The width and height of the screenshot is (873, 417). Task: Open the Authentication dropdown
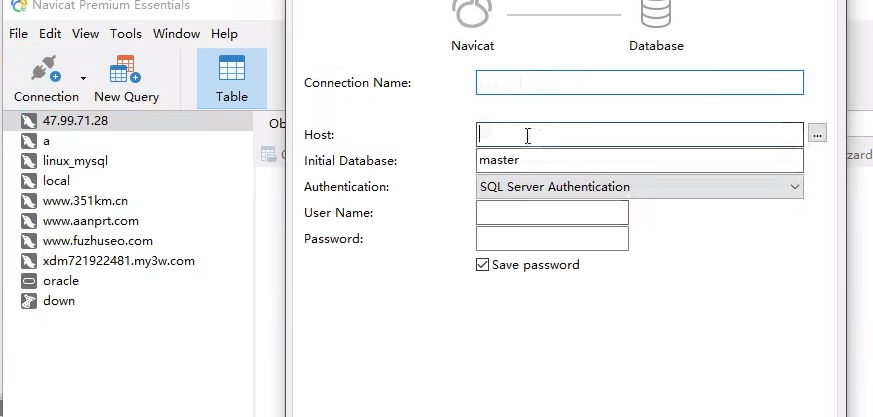tap(640, 187)
